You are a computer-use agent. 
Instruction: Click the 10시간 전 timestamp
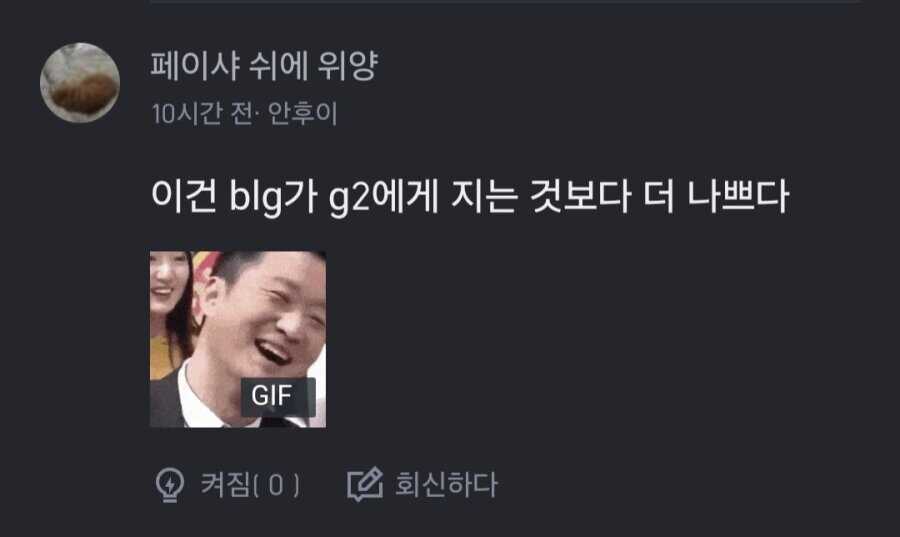202,114
